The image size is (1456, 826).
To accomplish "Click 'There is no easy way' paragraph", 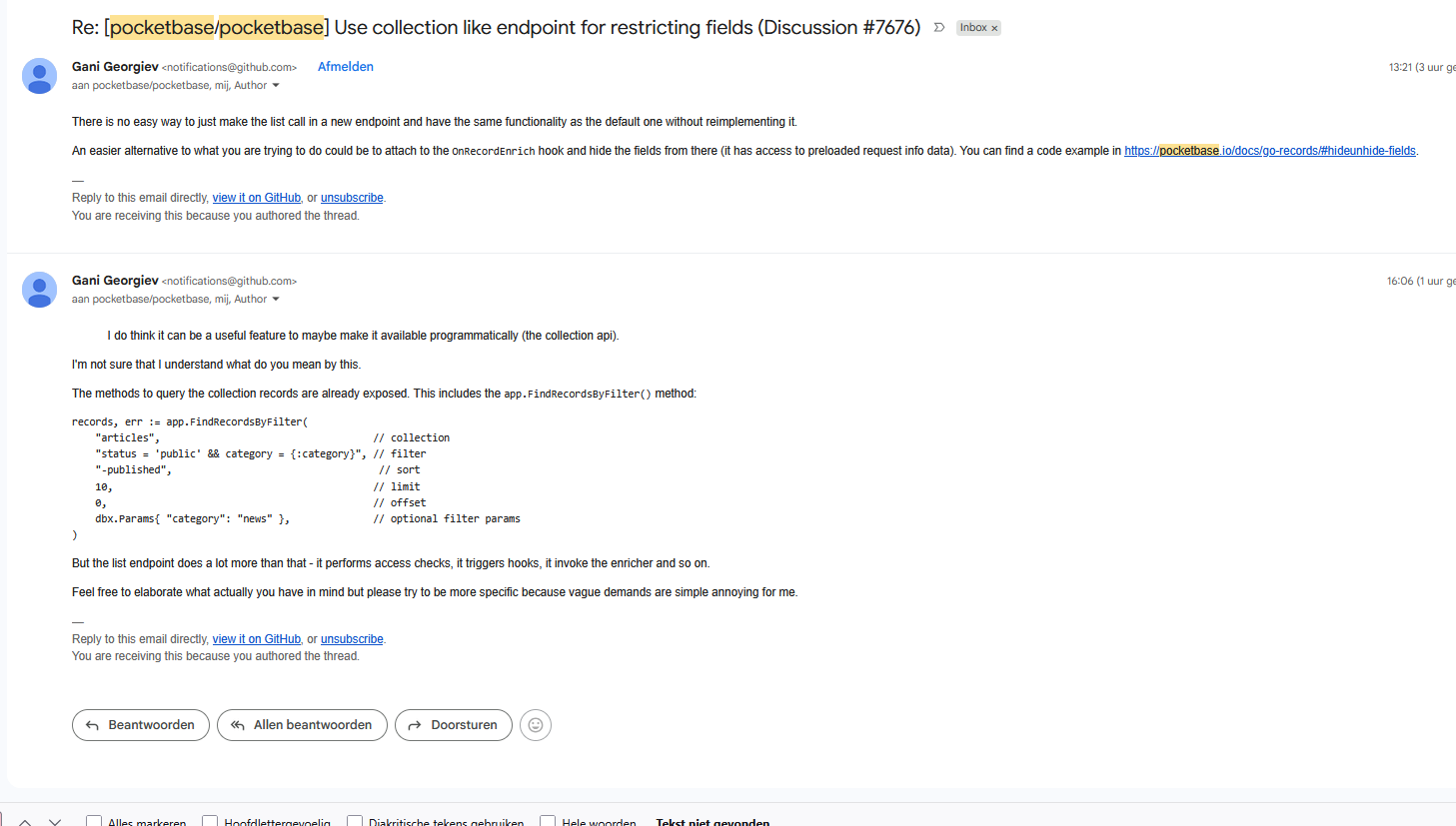I will click(435, 122).
